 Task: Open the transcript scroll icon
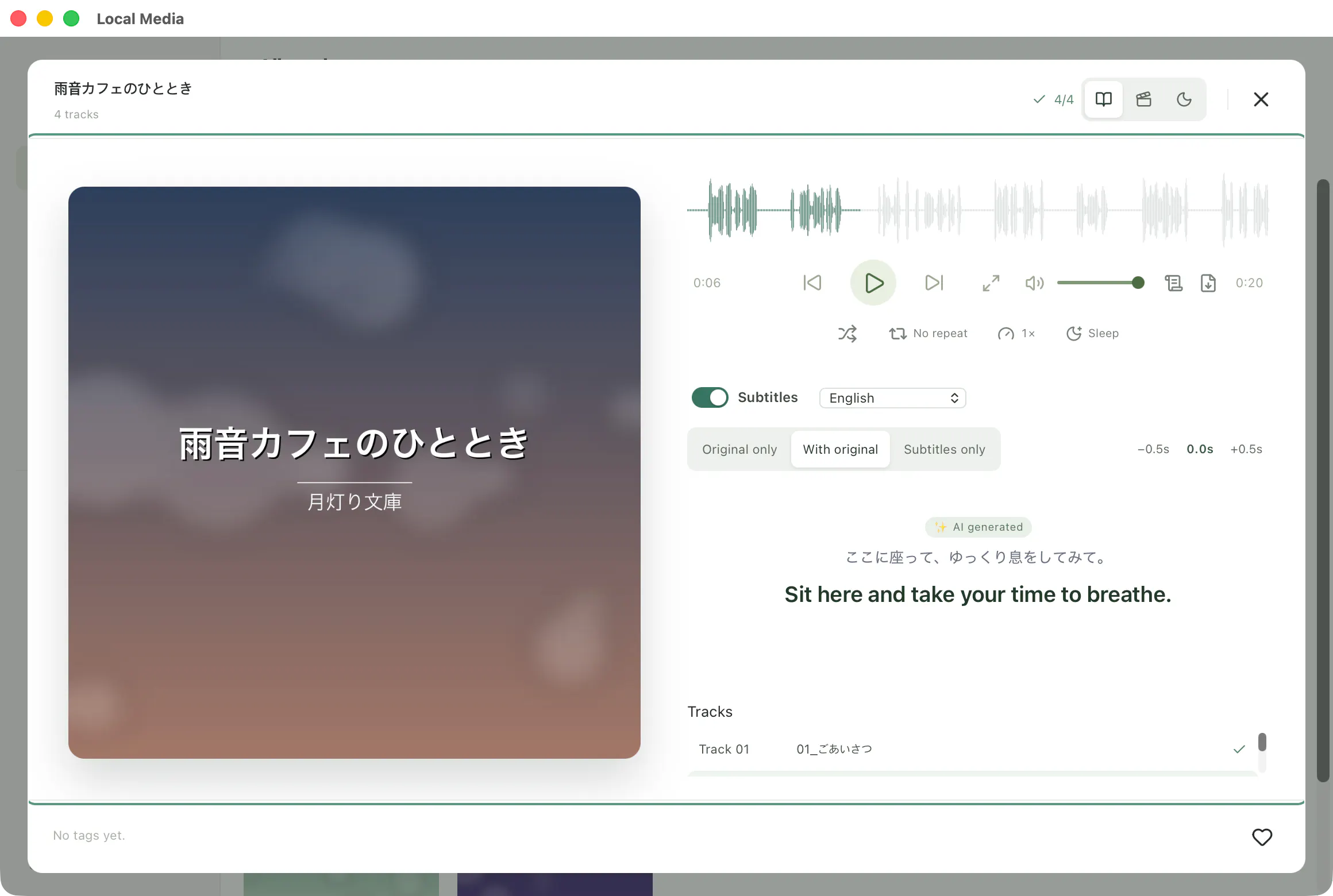pos(1173,283)
